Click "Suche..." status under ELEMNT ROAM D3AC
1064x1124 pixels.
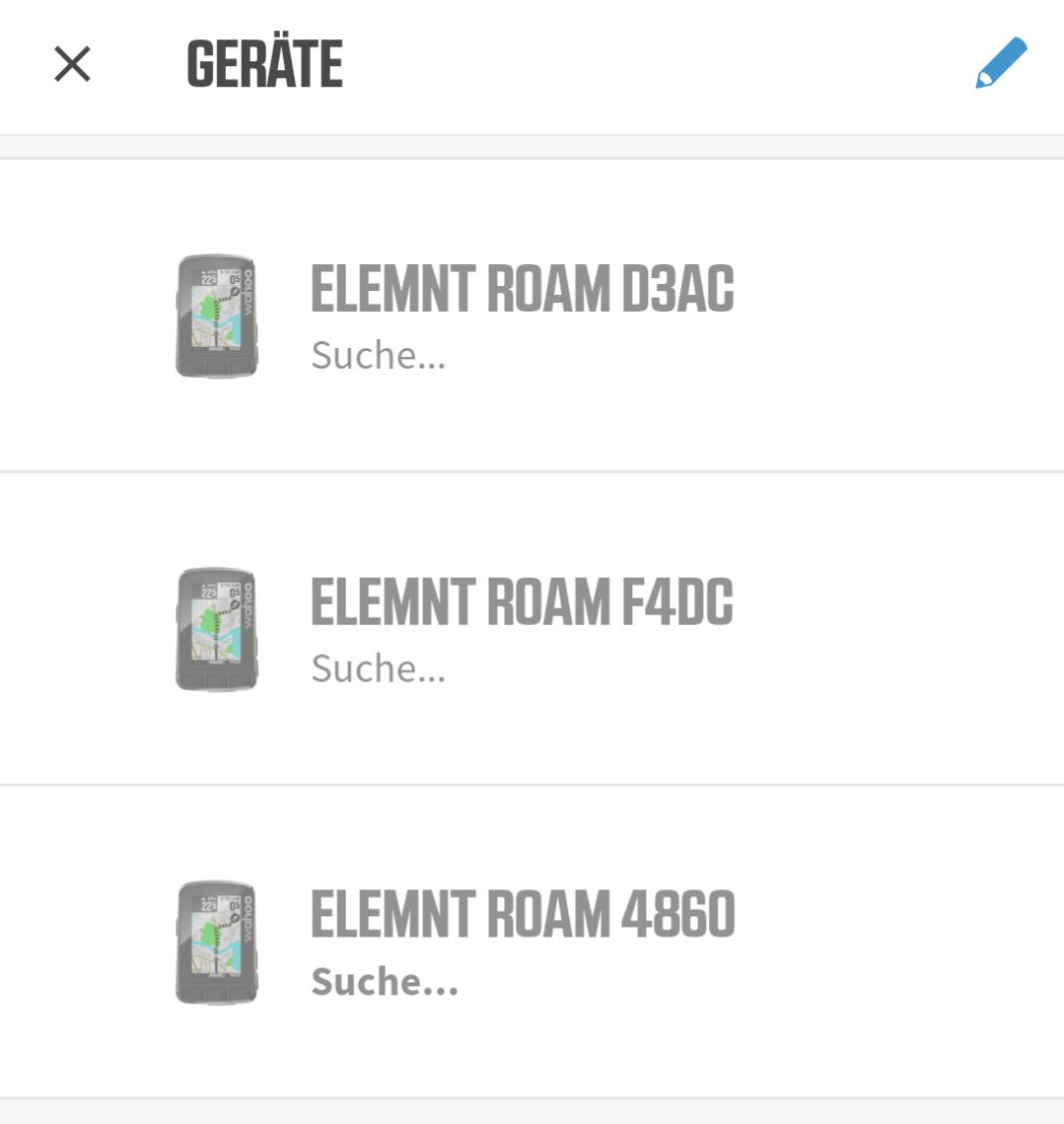pyautogui.click(x=379, y=355)
